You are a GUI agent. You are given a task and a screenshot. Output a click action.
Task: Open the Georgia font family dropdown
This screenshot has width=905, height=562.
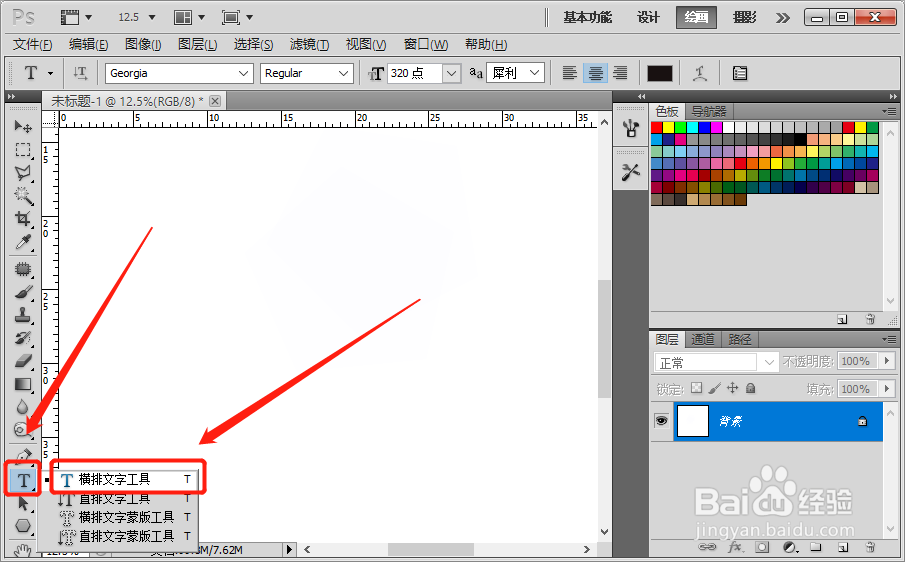[243, 73]
